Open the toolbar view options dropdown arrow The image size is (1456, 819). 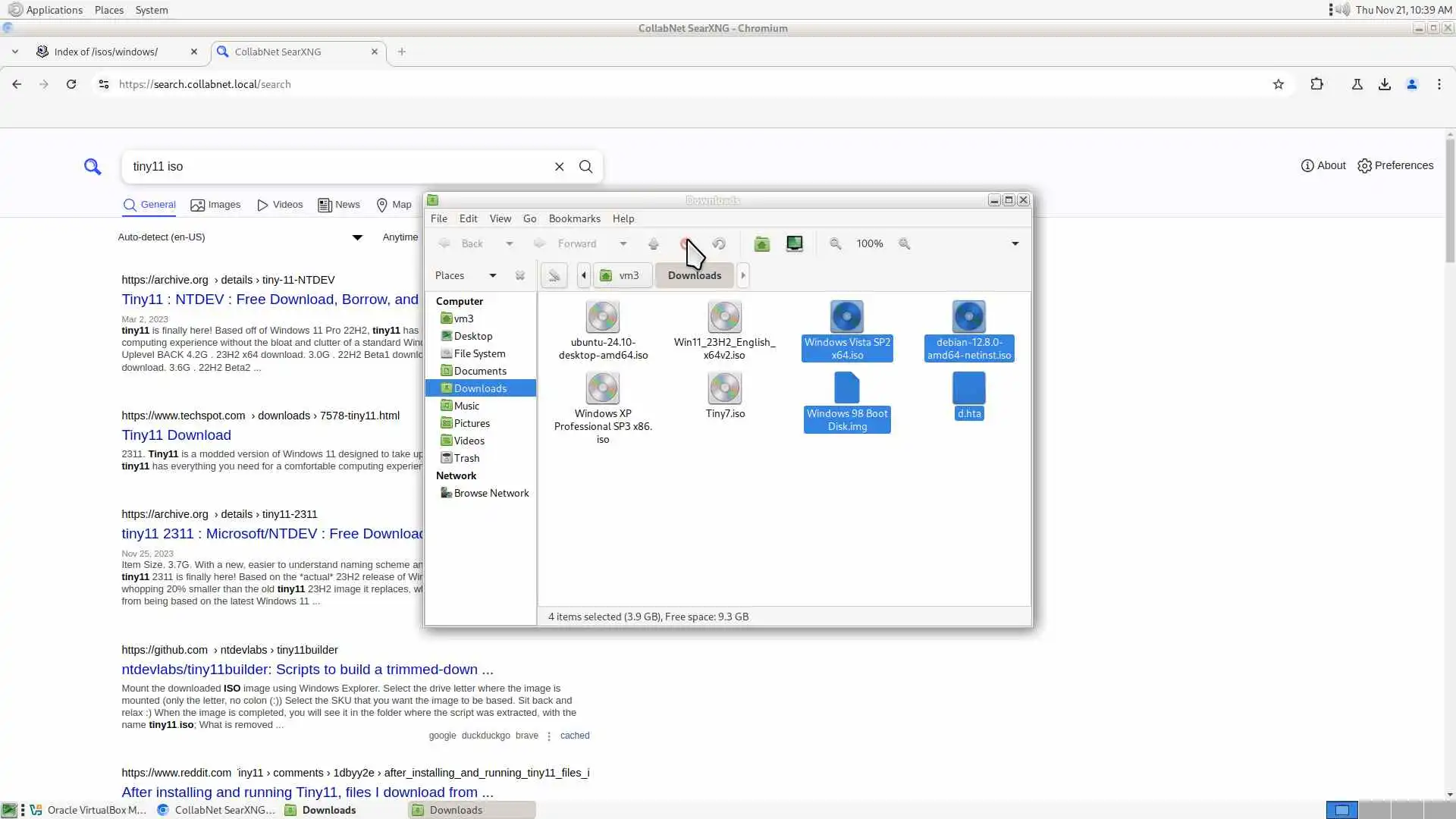(x=1015, y=243)
